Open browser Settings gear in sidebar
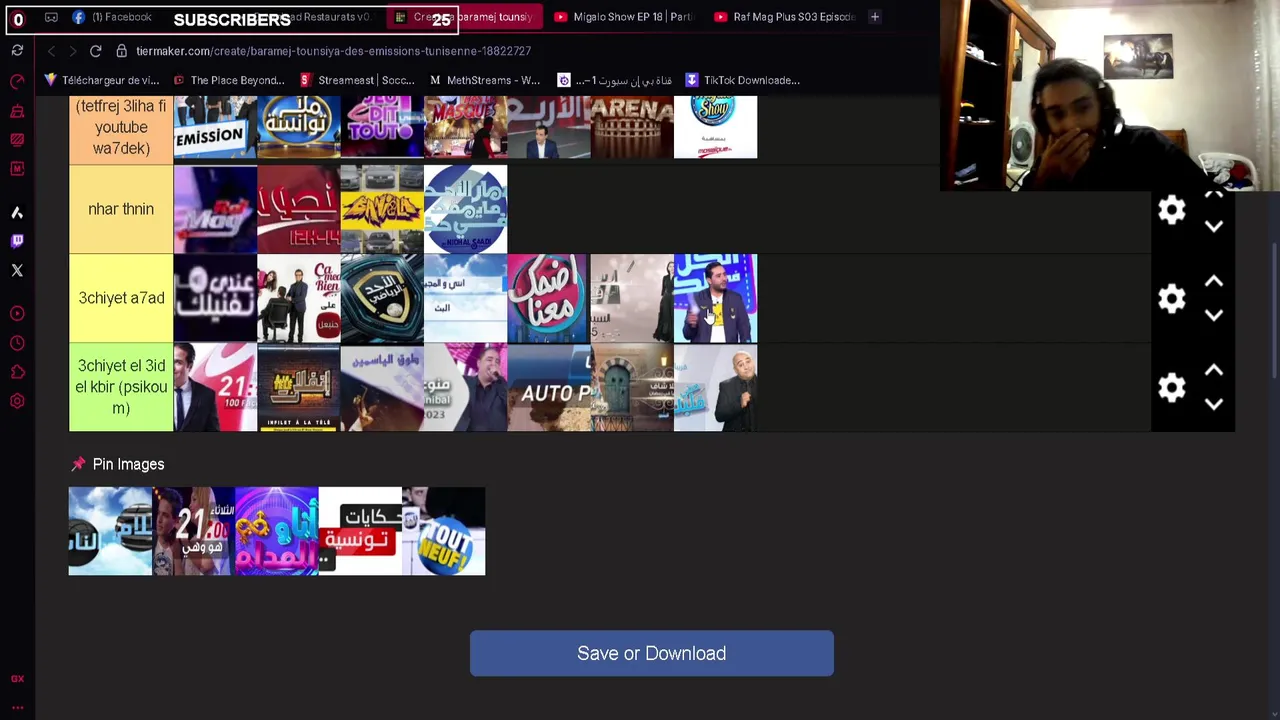 pos(17,401)
